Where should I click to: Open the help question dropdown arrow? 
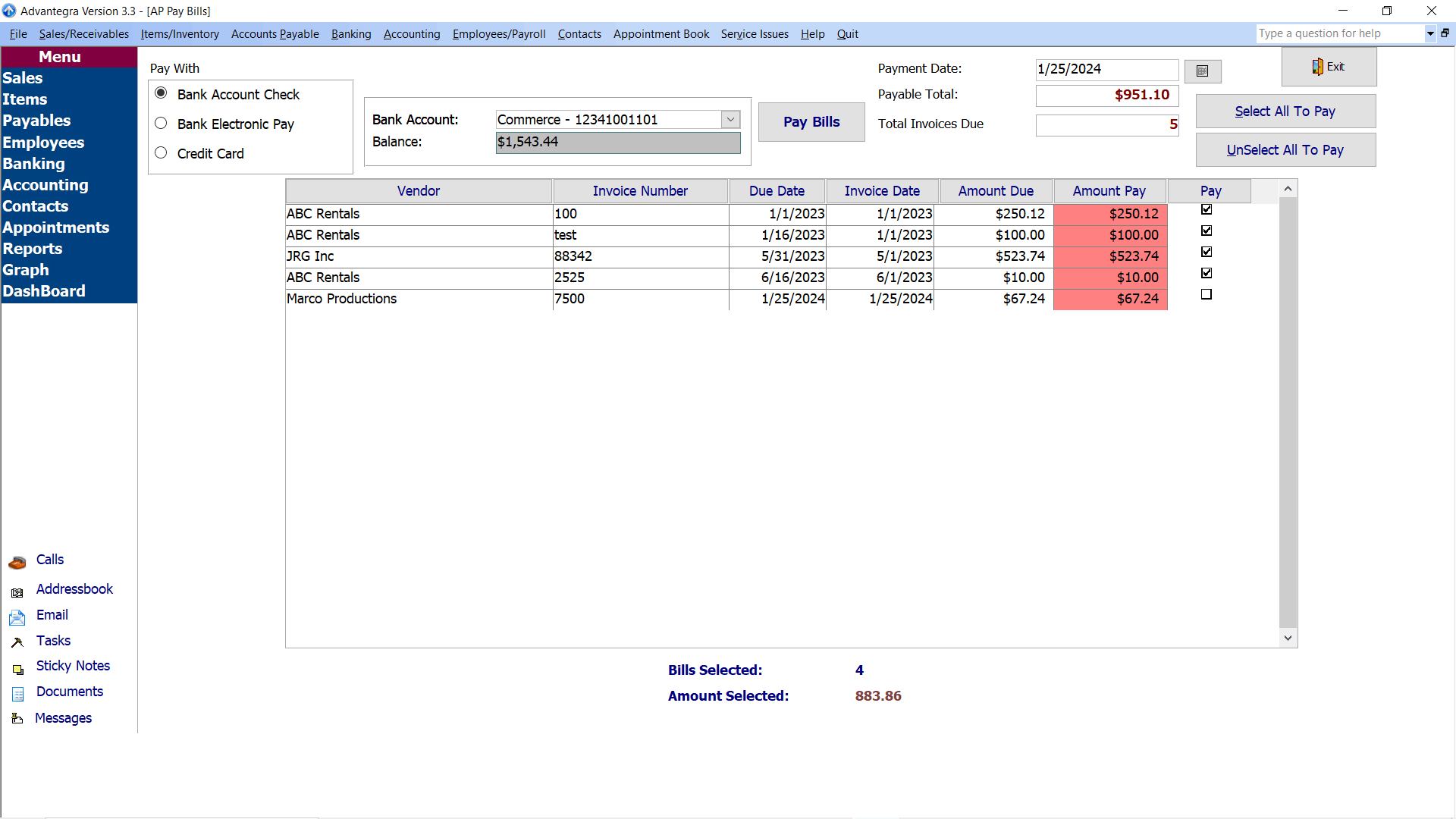(1430, 33)
